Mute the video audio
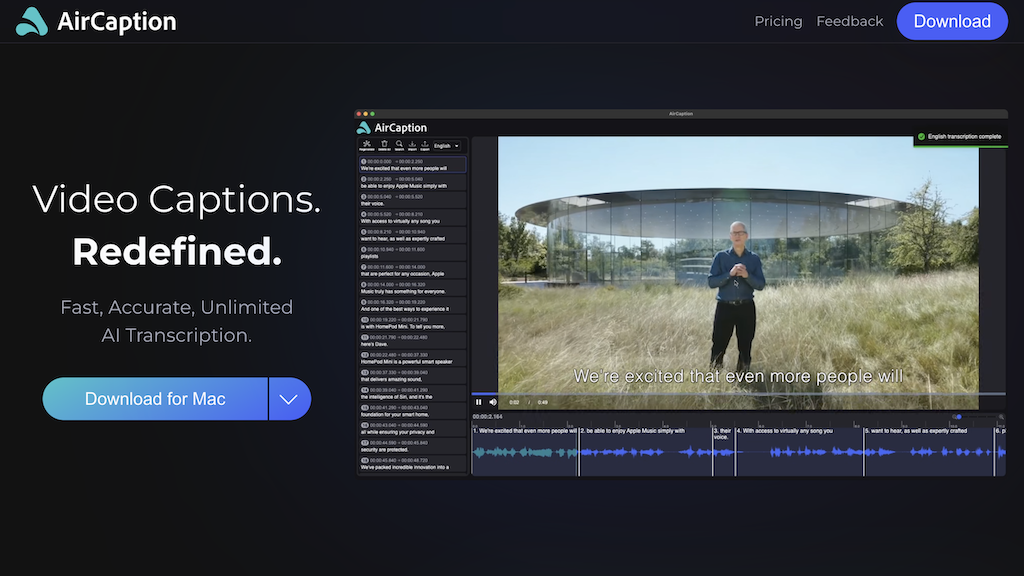The image size is (1024, 576). click(x=493, y=402)
